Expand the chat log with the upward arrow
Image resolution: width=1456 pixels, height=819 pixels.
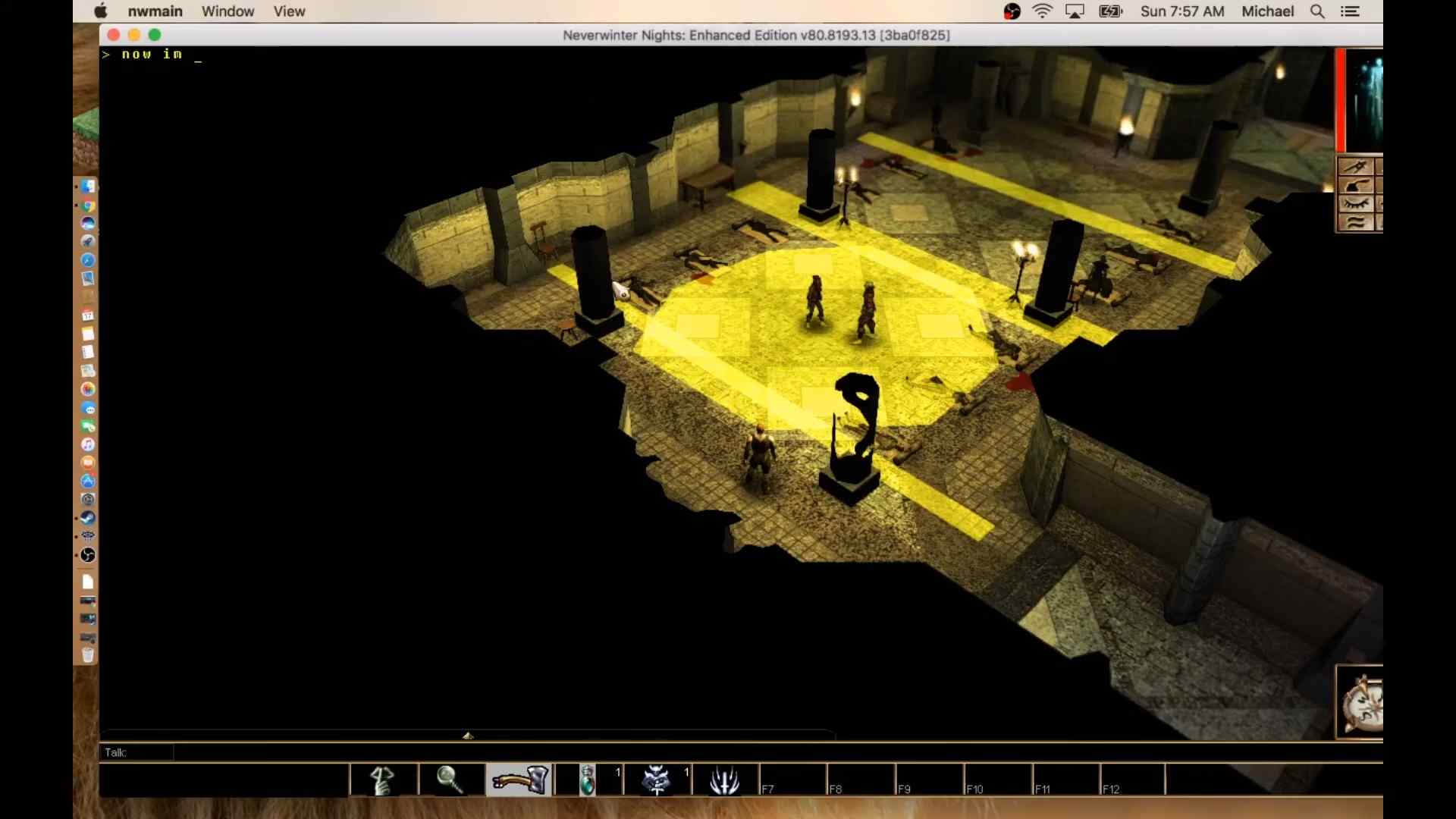click(468, 736)
